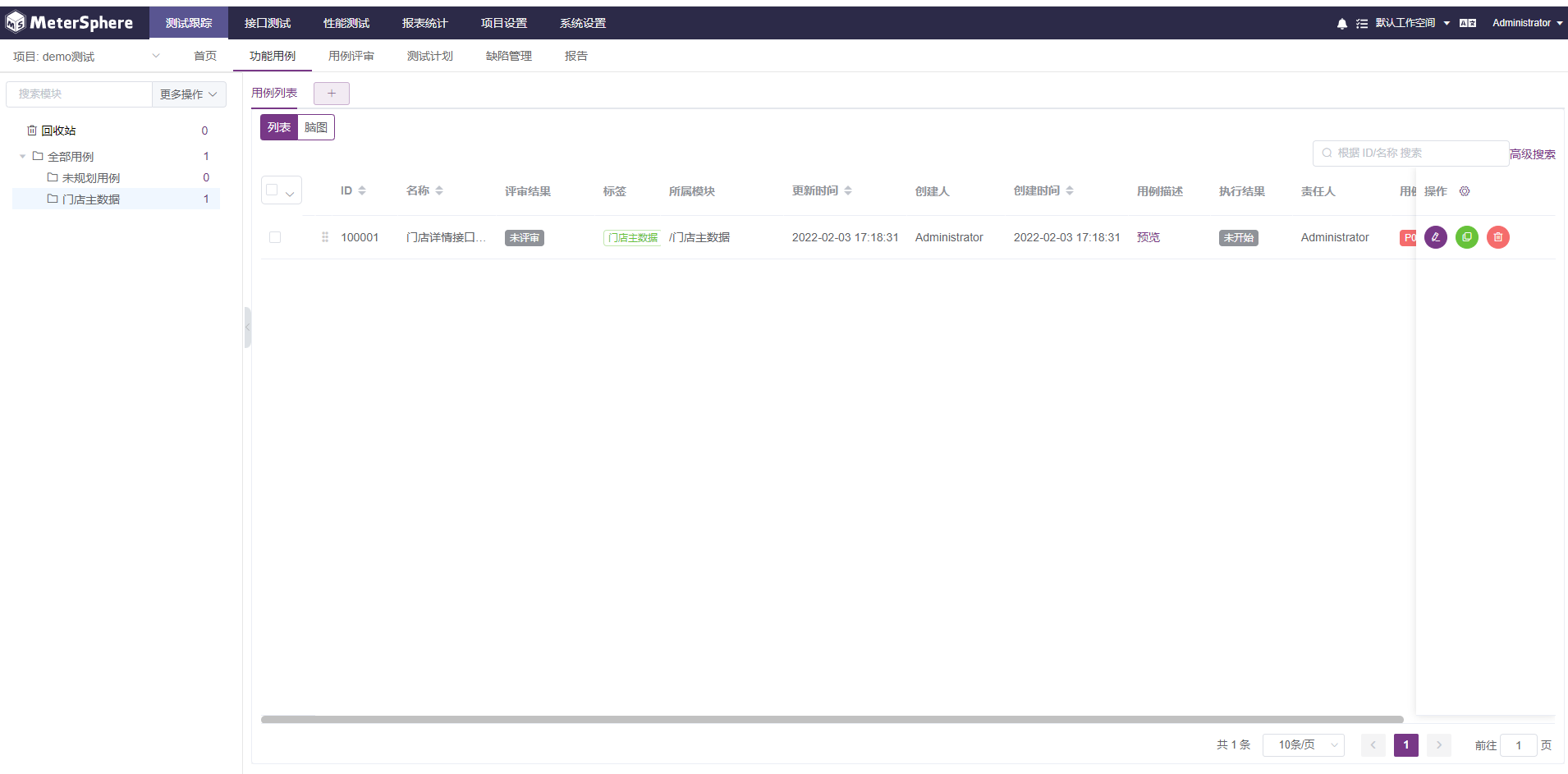Go to the 功能用例 tab
The width and height of the screenshot is (1568, 774).
pos(273,56)
